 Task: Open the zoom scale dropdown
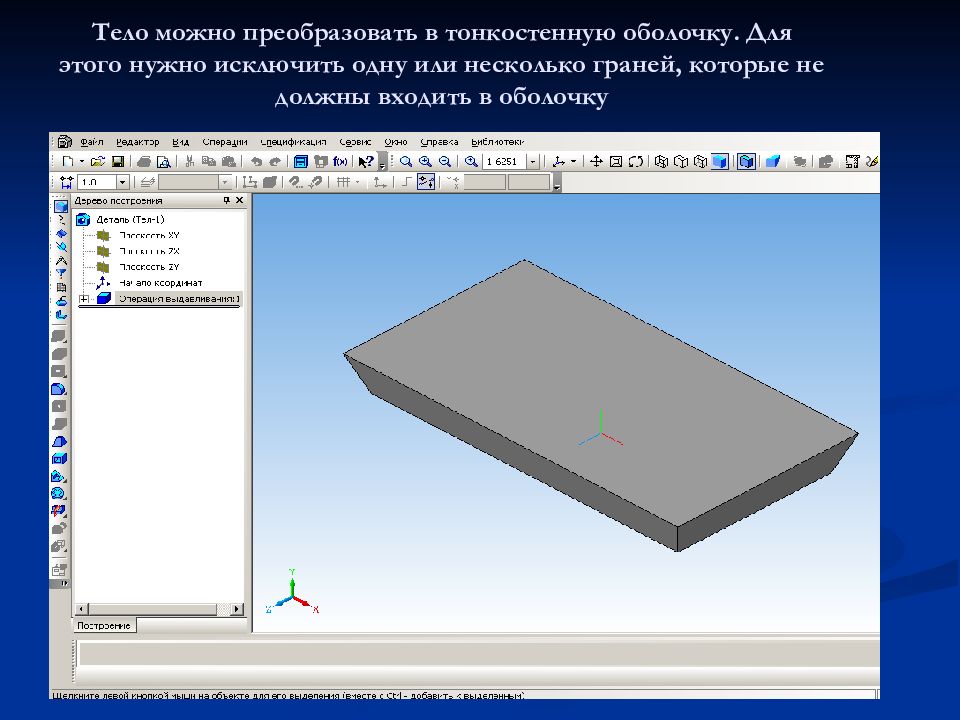point(533,162)
